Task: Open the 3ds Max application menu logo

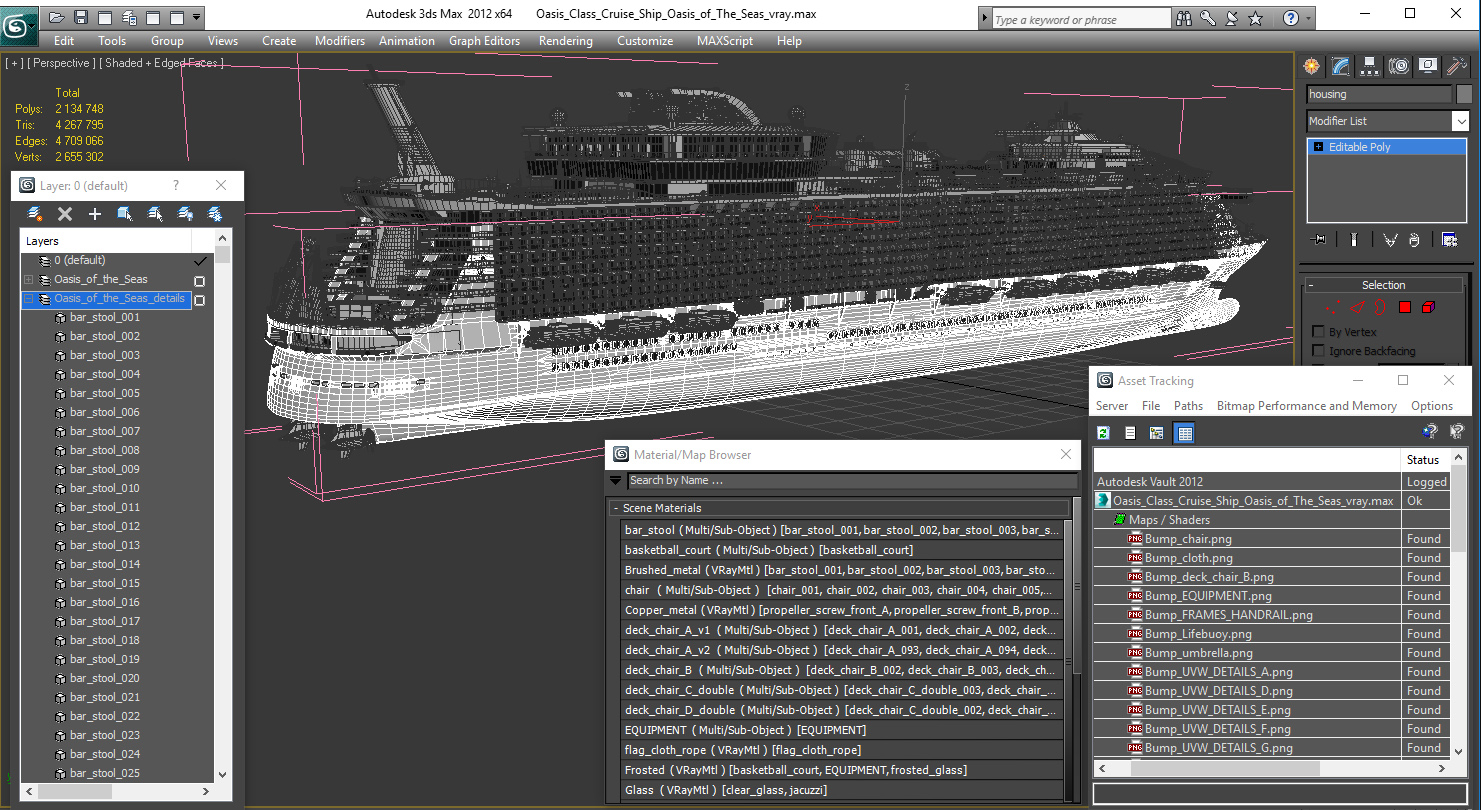Action: tap(17, 24)
